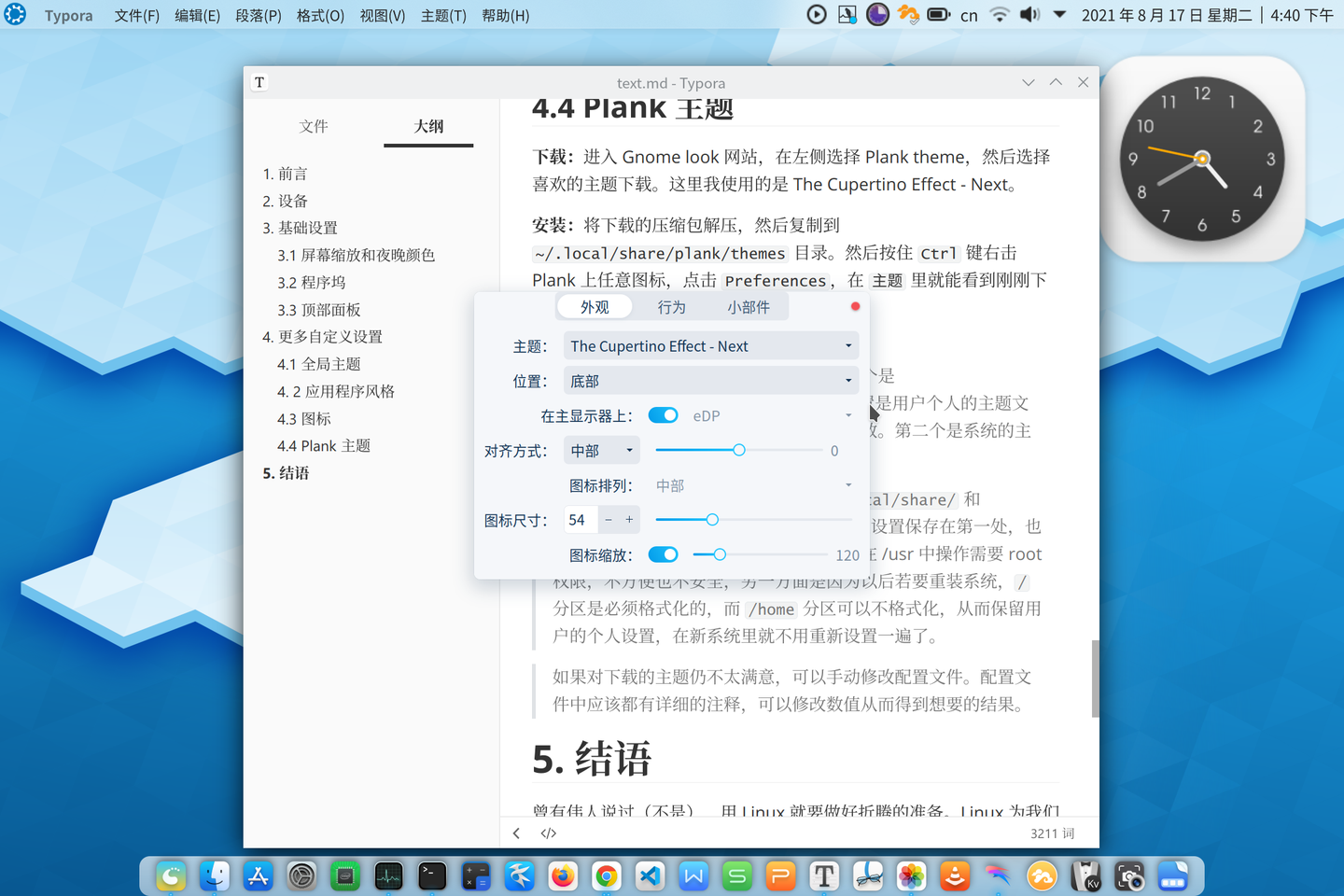The height and width of the screenshot is (896, 1344).
Task: Increase icon size with plus button
Action: point(629,520)
